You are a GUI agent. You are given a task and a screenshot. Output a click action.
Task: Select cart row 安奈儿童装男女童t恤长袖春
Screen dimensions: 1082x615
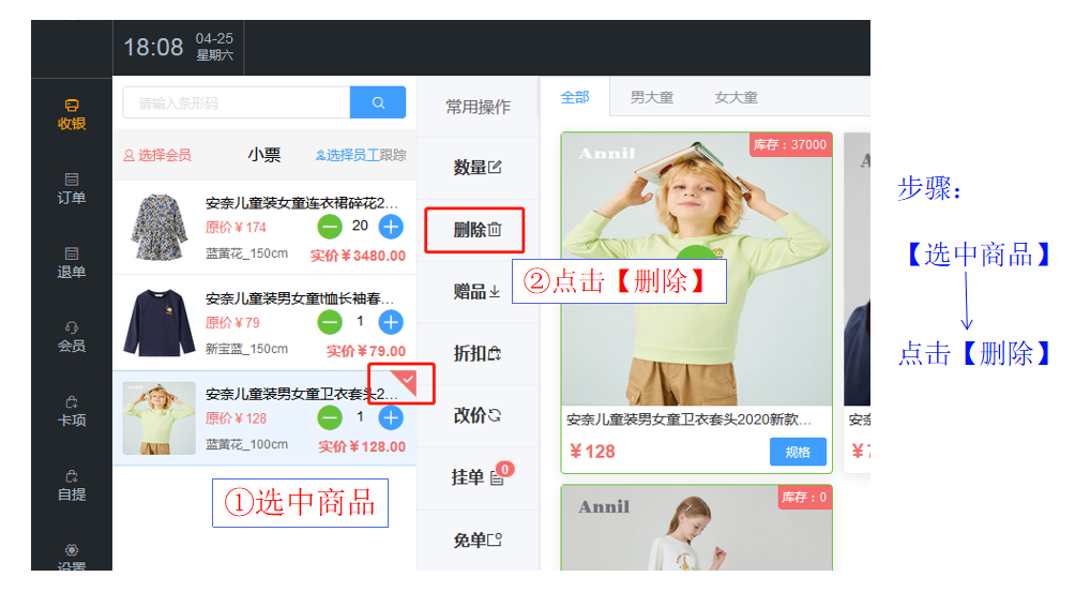coord(265,322)
